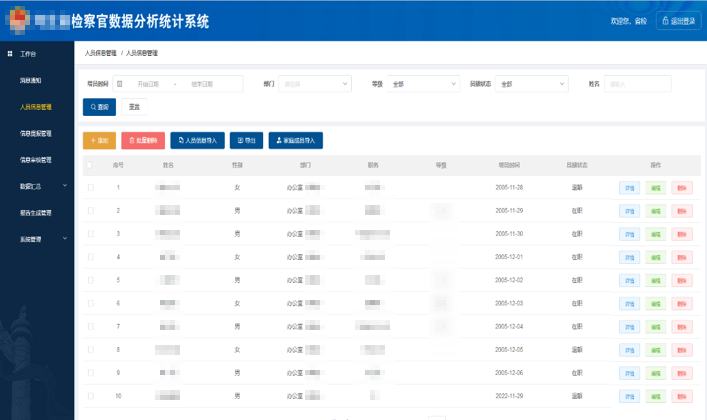This screenshot has width=707, height=420.
Task: Click the 性别 column header
Action: tap(237, 165)
